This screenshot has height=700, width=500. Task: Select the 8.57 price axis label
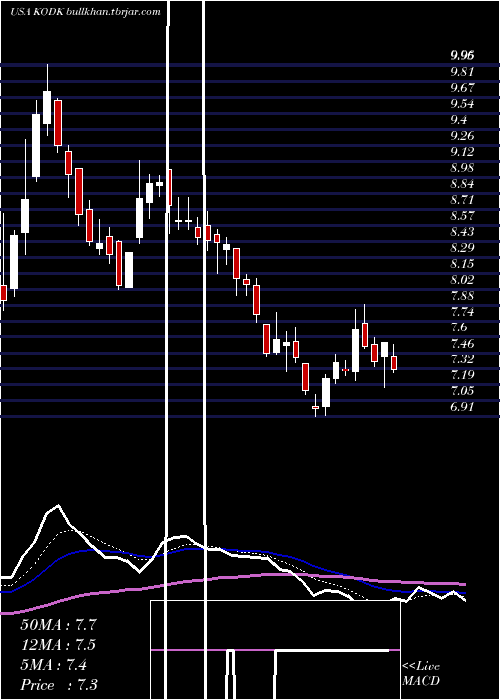click(x=462, y=216)
